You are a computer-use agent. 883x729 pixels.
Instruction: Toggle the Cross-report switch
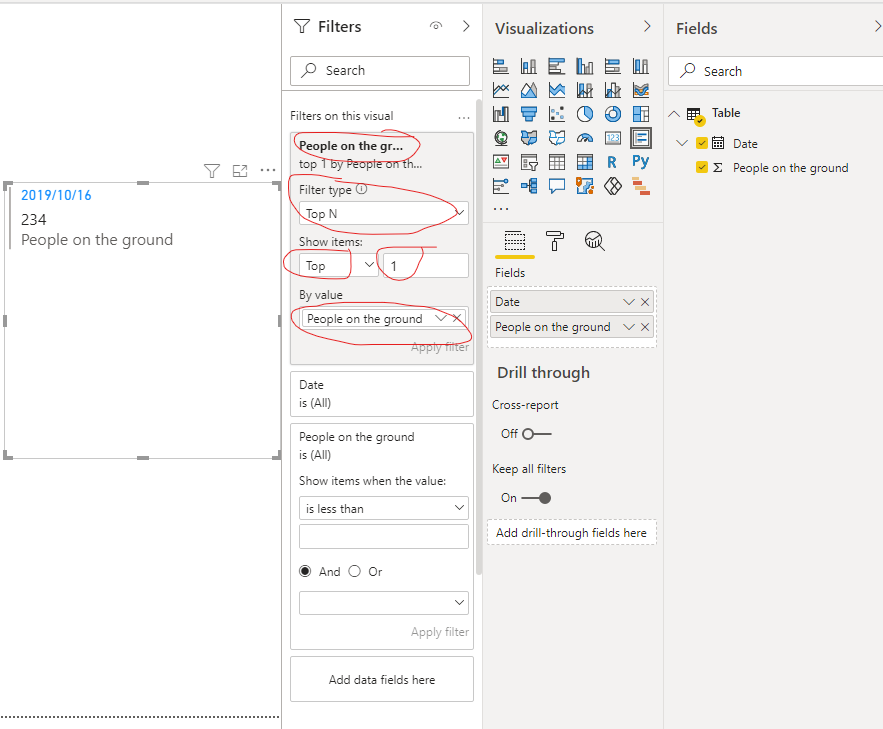(x=537, y=434)
